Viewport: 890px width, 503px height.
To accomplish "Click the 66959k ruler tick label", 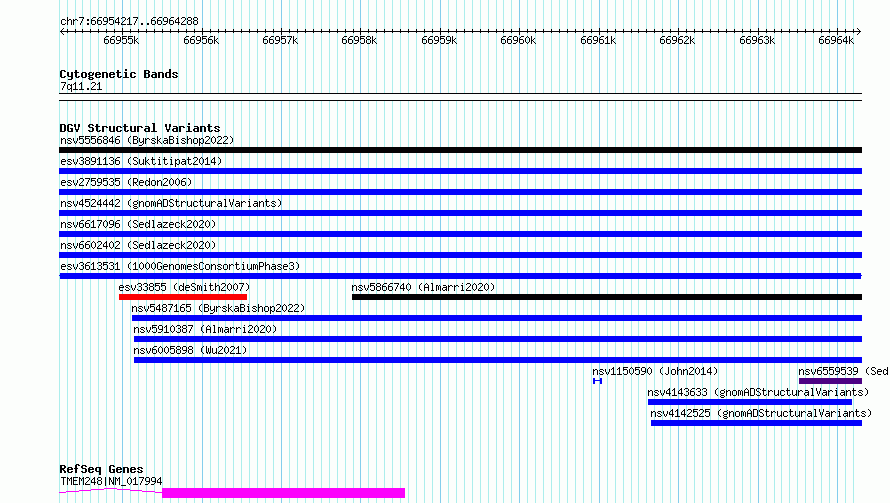I will pyautogui.click(x=439, y=40).
